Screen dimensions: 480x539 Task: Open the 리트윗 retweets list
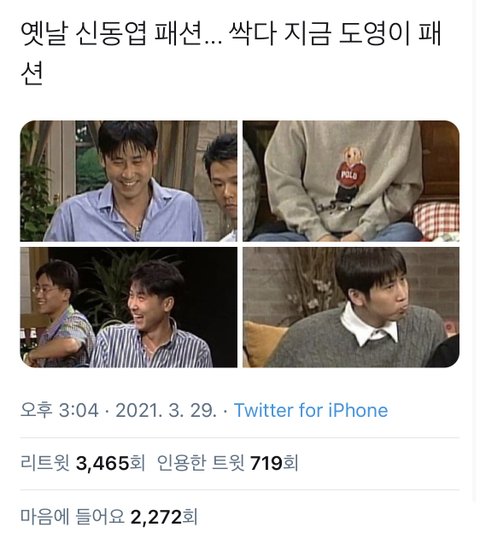point(83,463)
